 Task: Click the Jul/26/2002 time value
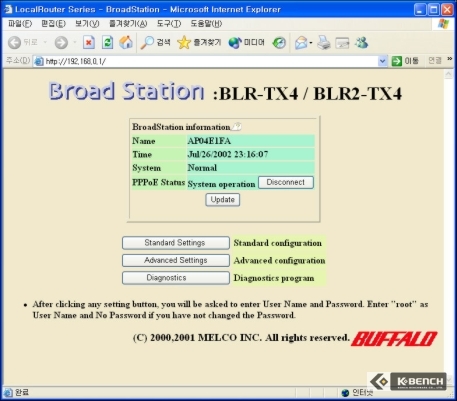pos(228,154)
